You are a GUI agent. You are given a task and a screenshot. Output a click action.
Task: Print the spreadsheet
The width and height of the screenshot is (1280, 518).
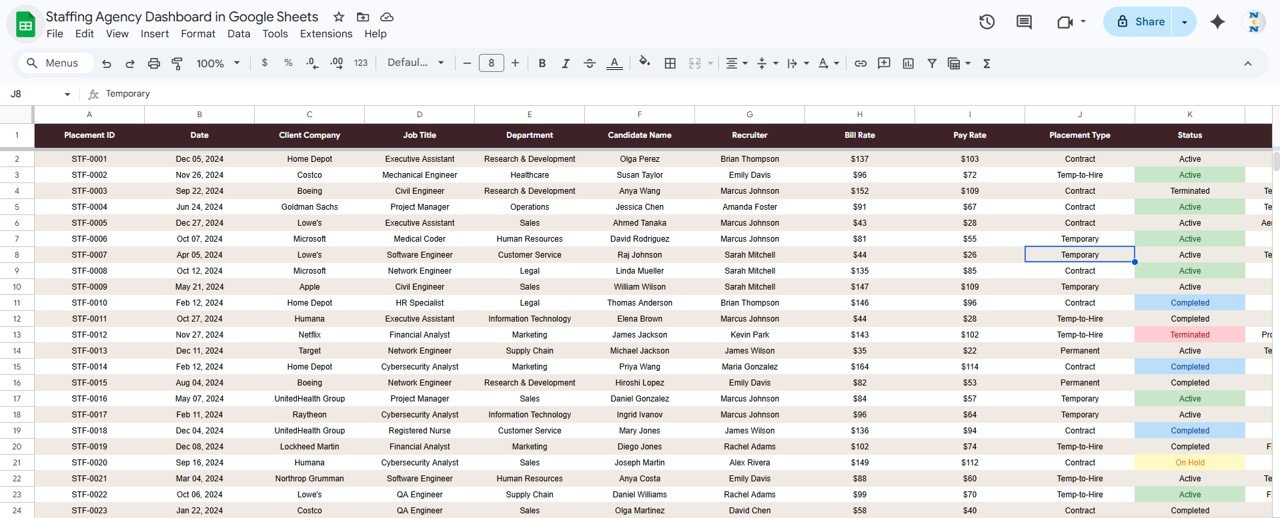click(154, 63)
